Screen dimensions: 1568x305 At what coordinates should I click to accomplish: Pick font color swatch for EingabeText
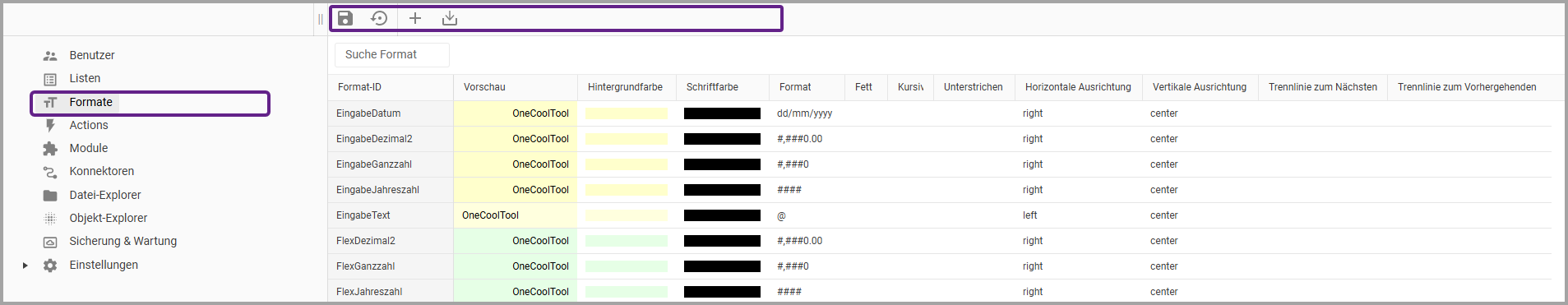[x=722, y=215]
